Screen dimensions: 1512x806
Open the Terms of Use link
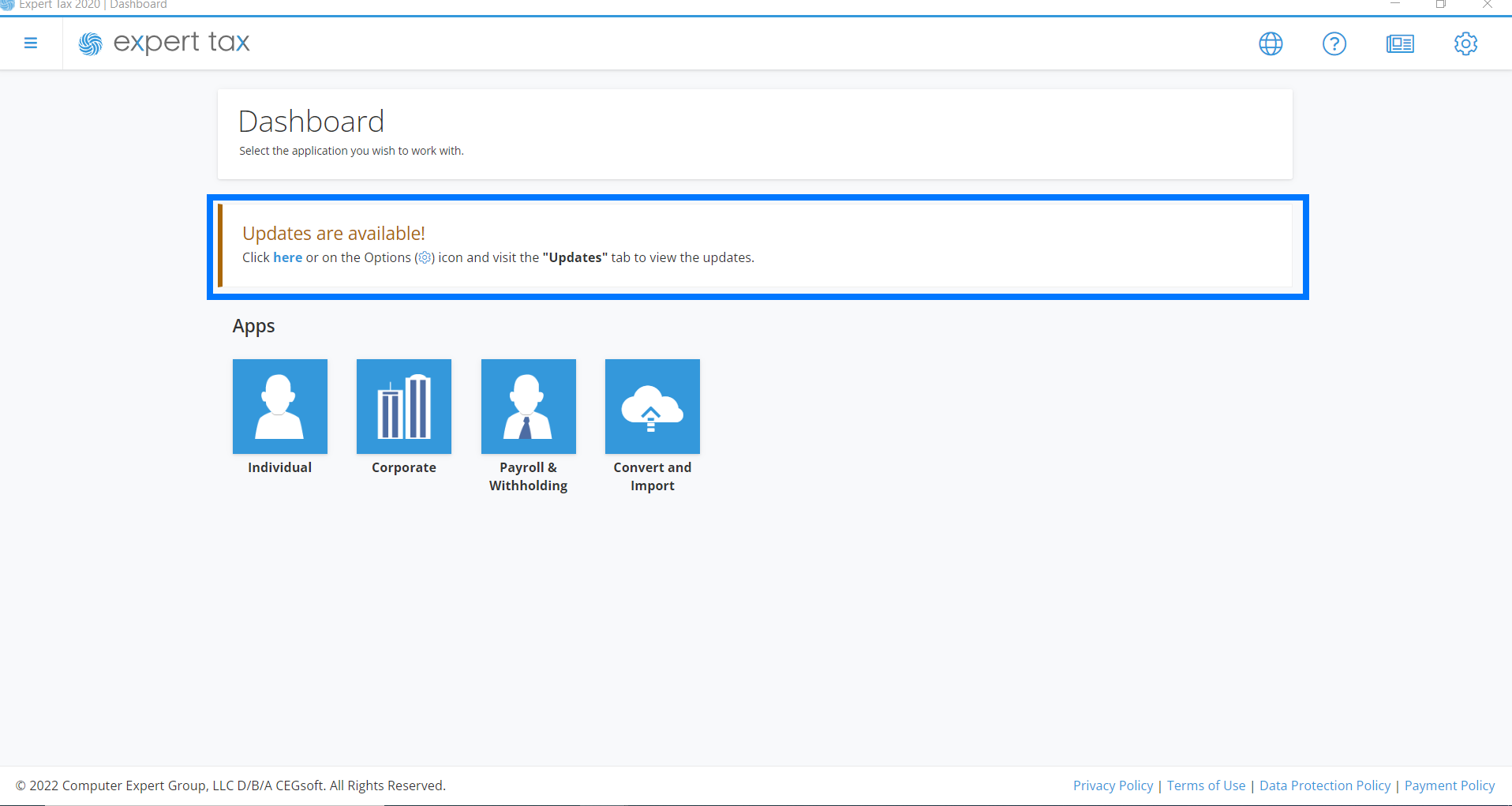1206,785
